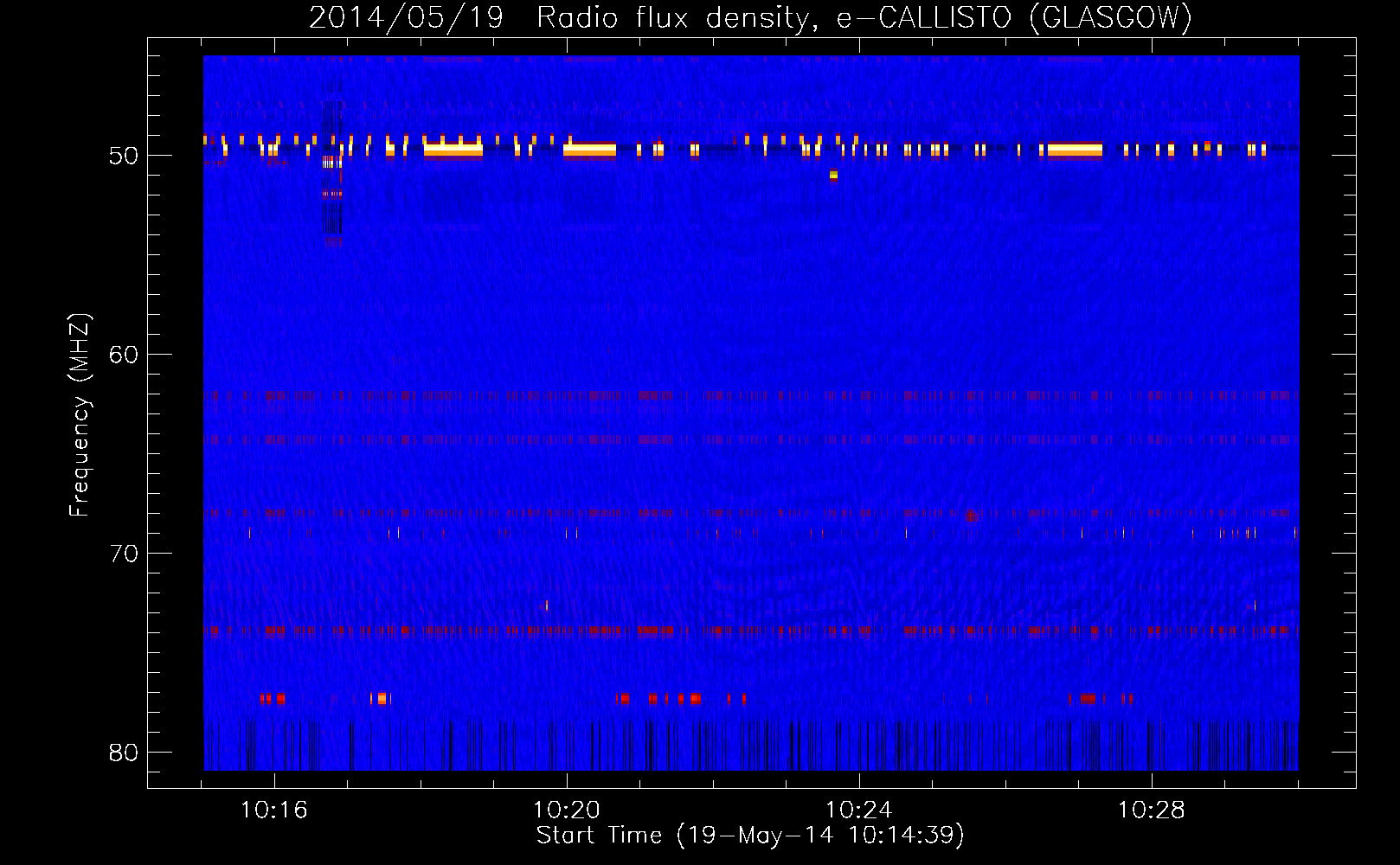Viewport: 1400px width, 865px height.
Task: Click the 70 frequency tick label
Action: pos(124,554)
